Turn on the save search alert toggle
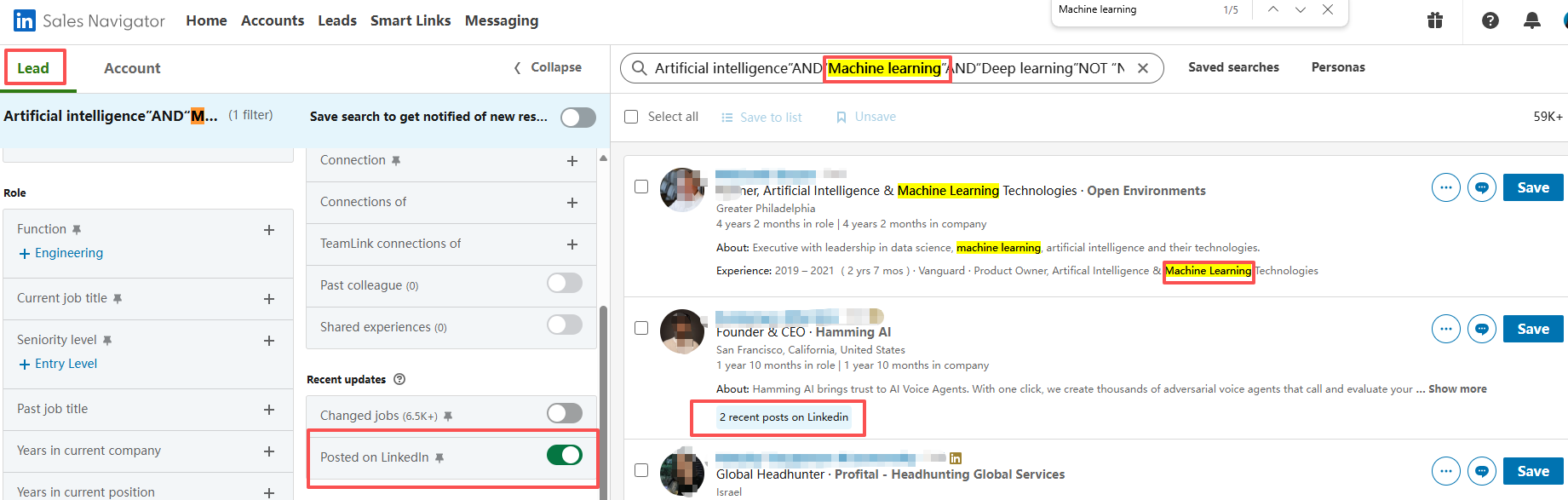Screen dimensions: 1568x500 577,118
